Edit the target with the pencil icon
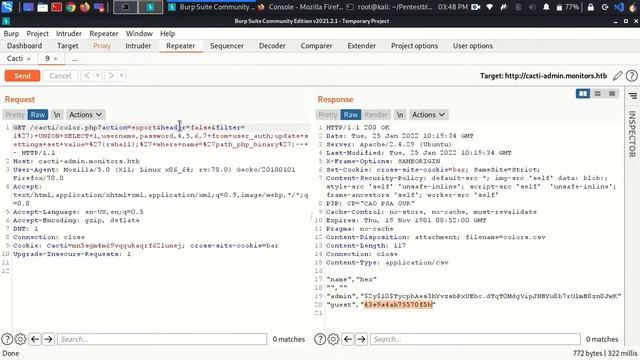This screenshot has height=360, width=640. pyautogui.click(x=618, y=76)
